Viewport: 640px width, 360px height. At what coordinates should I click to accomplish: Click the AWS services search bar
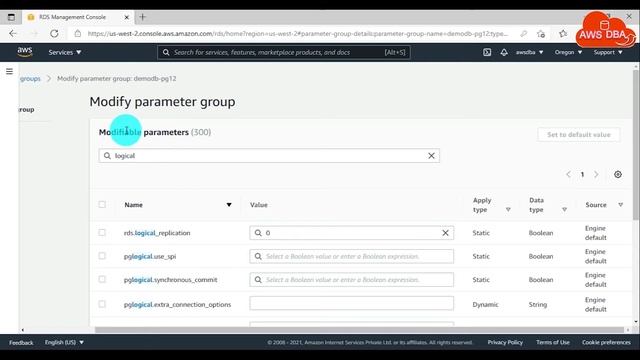[284, 52]
